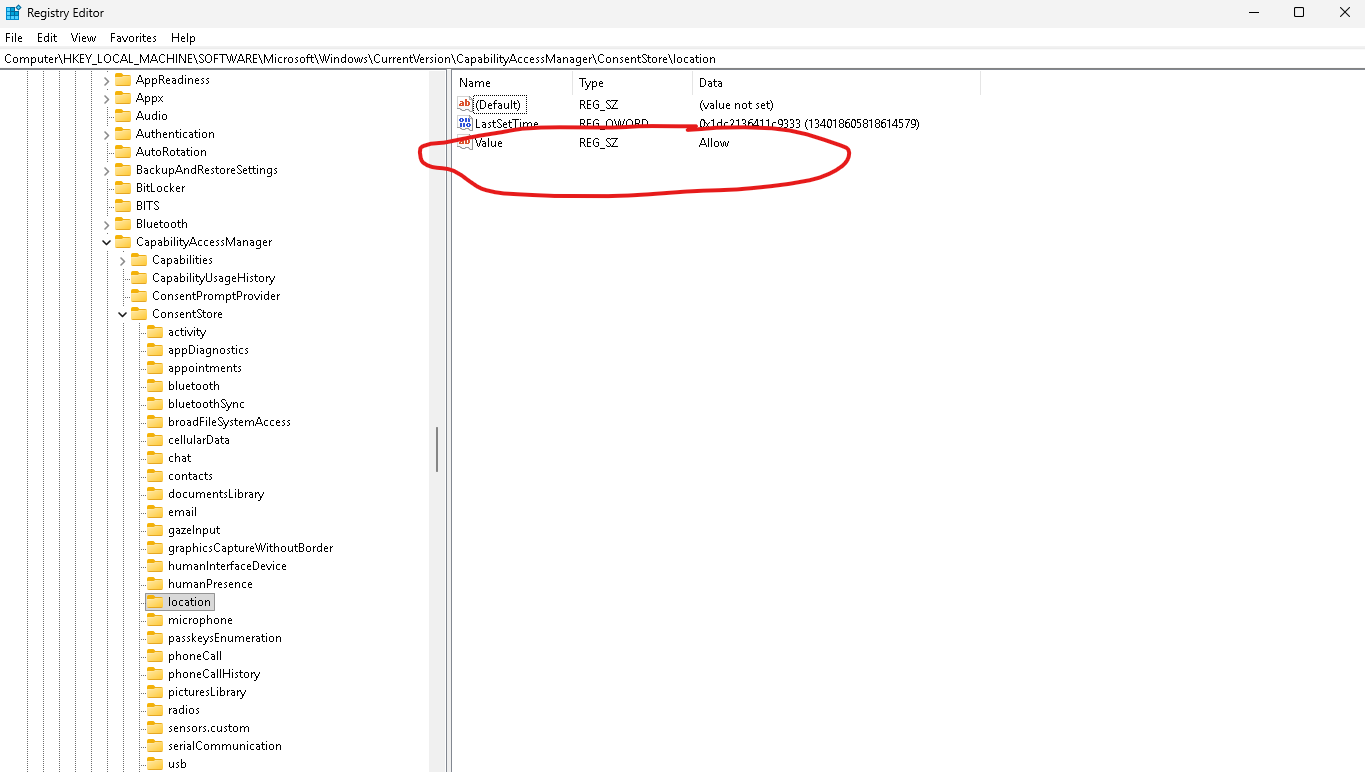Select the graphicsCaptureWithoutBorder key
This screenshot has width=1365, height=772.
[250, 548]
